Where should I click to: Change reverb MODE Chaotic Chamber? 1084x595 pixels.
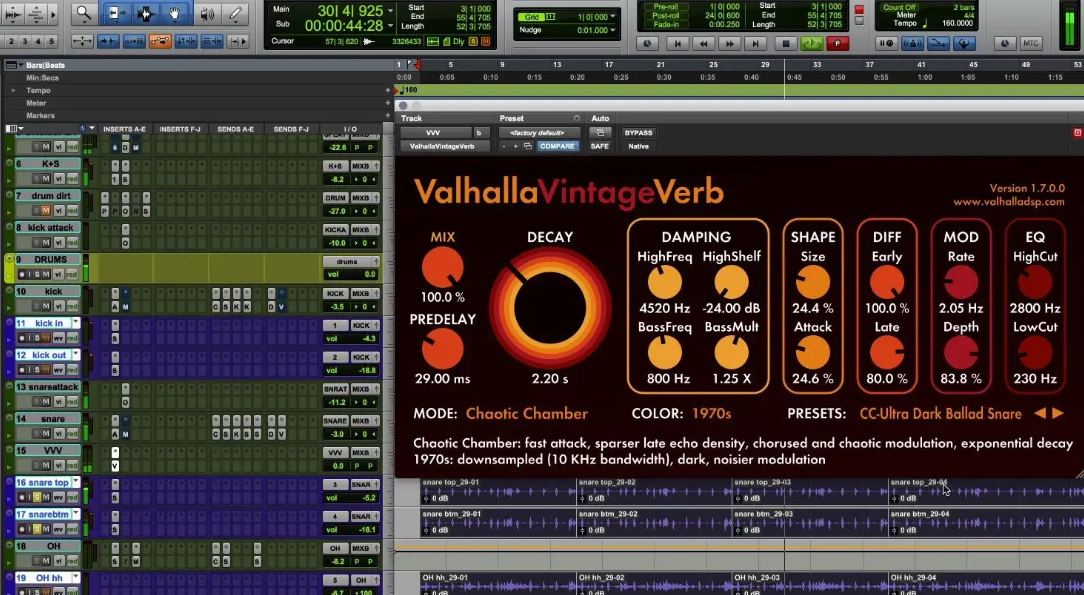[x=527, y=414]
